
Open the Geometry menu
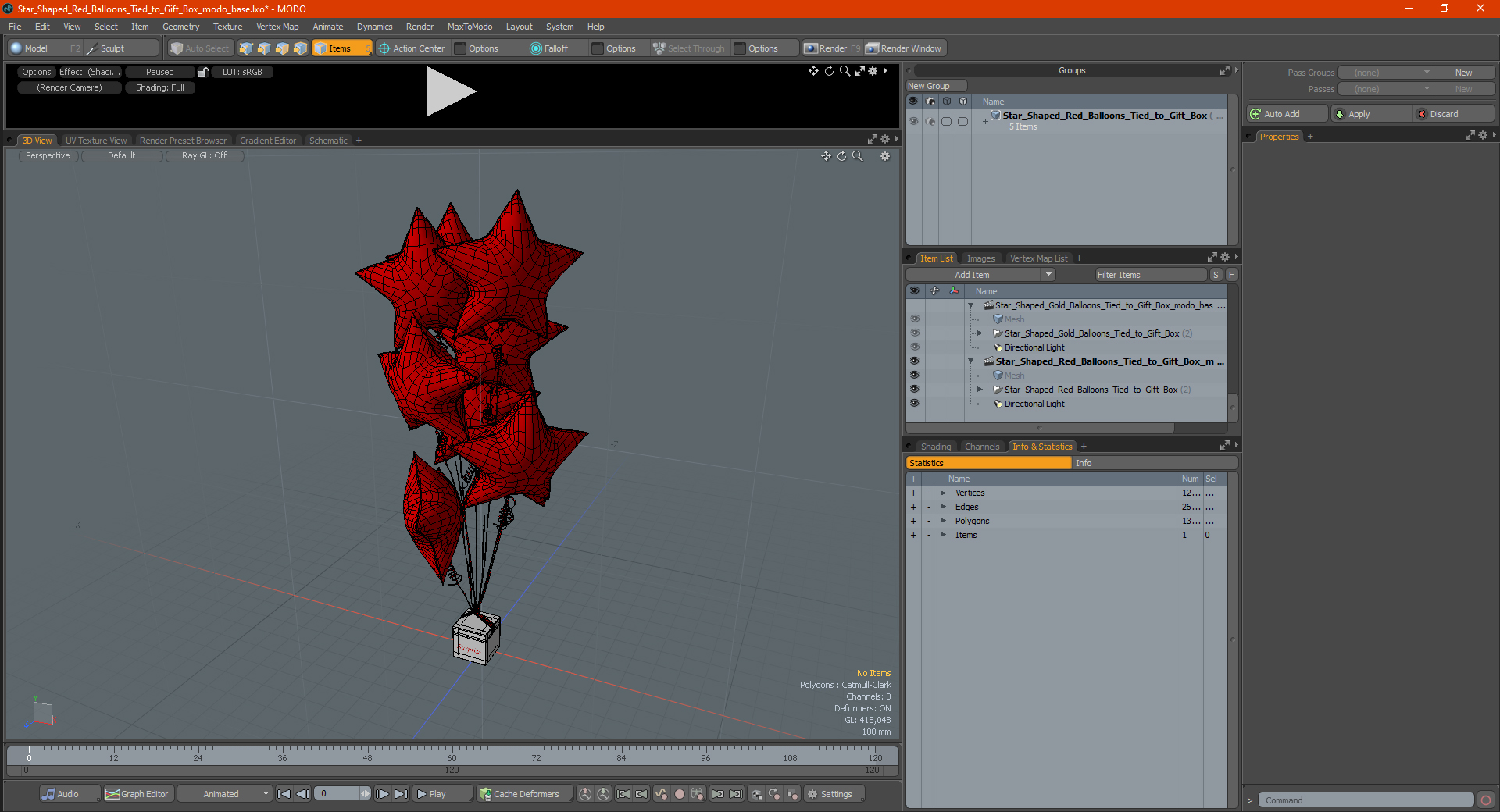180,27
